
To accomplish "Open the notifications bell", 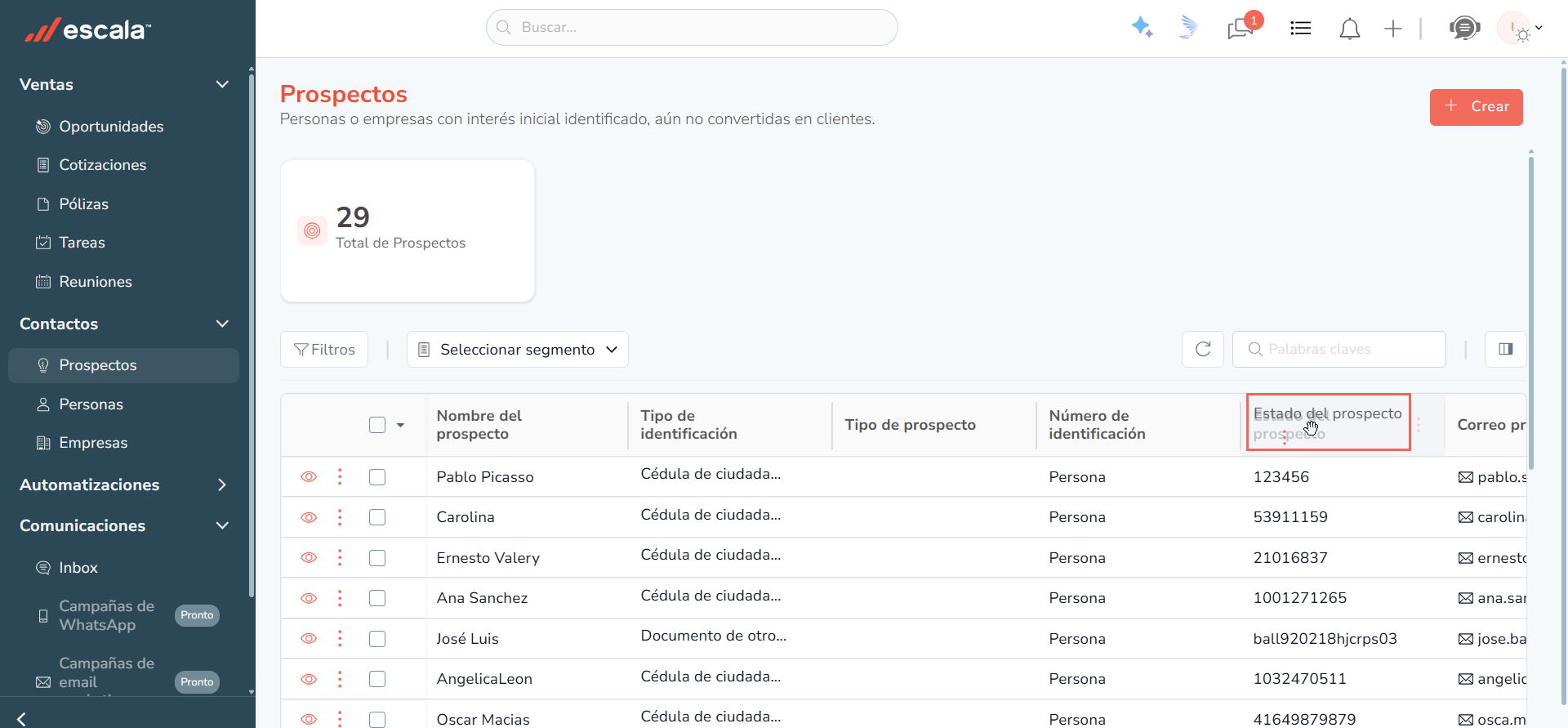I will [x=1349, y=29].
